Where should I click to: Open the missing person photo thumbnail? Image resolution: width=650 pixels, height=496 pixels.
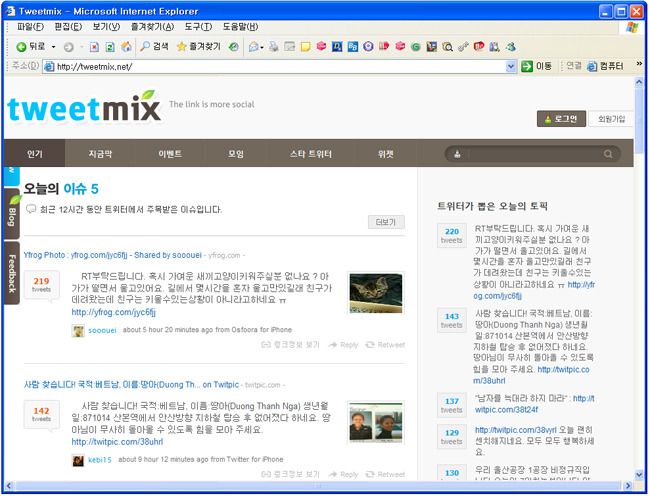tap(376, 423)
